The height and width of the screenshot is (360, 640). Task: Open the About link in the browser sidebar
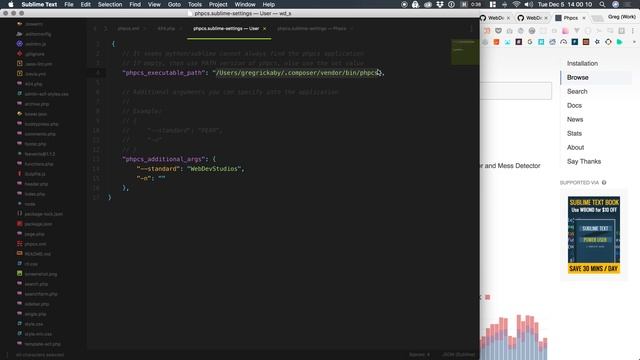point(575,147)
